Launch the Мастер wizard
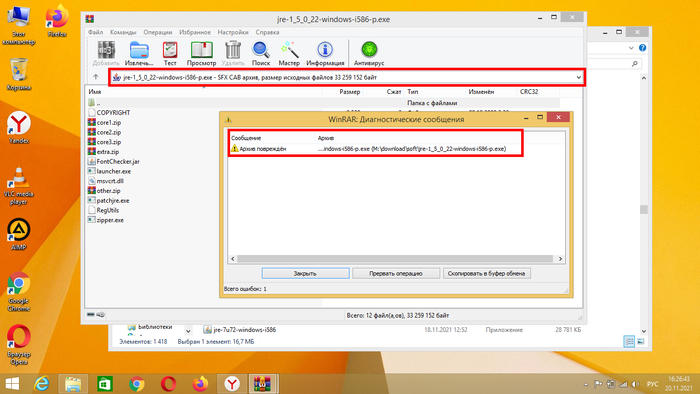The width and height of the screenshot is (700, 394). (289, 53)
